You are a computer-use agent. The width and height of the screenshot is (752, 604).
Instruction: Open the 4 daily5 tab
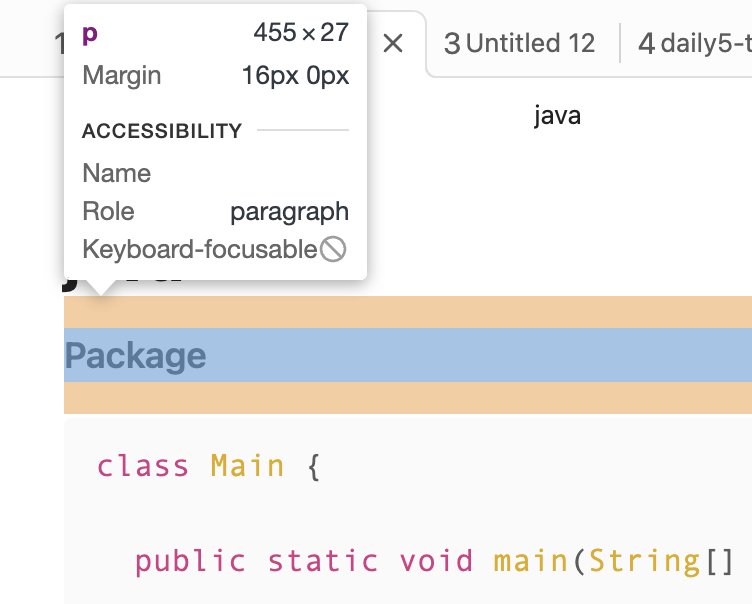694,44
